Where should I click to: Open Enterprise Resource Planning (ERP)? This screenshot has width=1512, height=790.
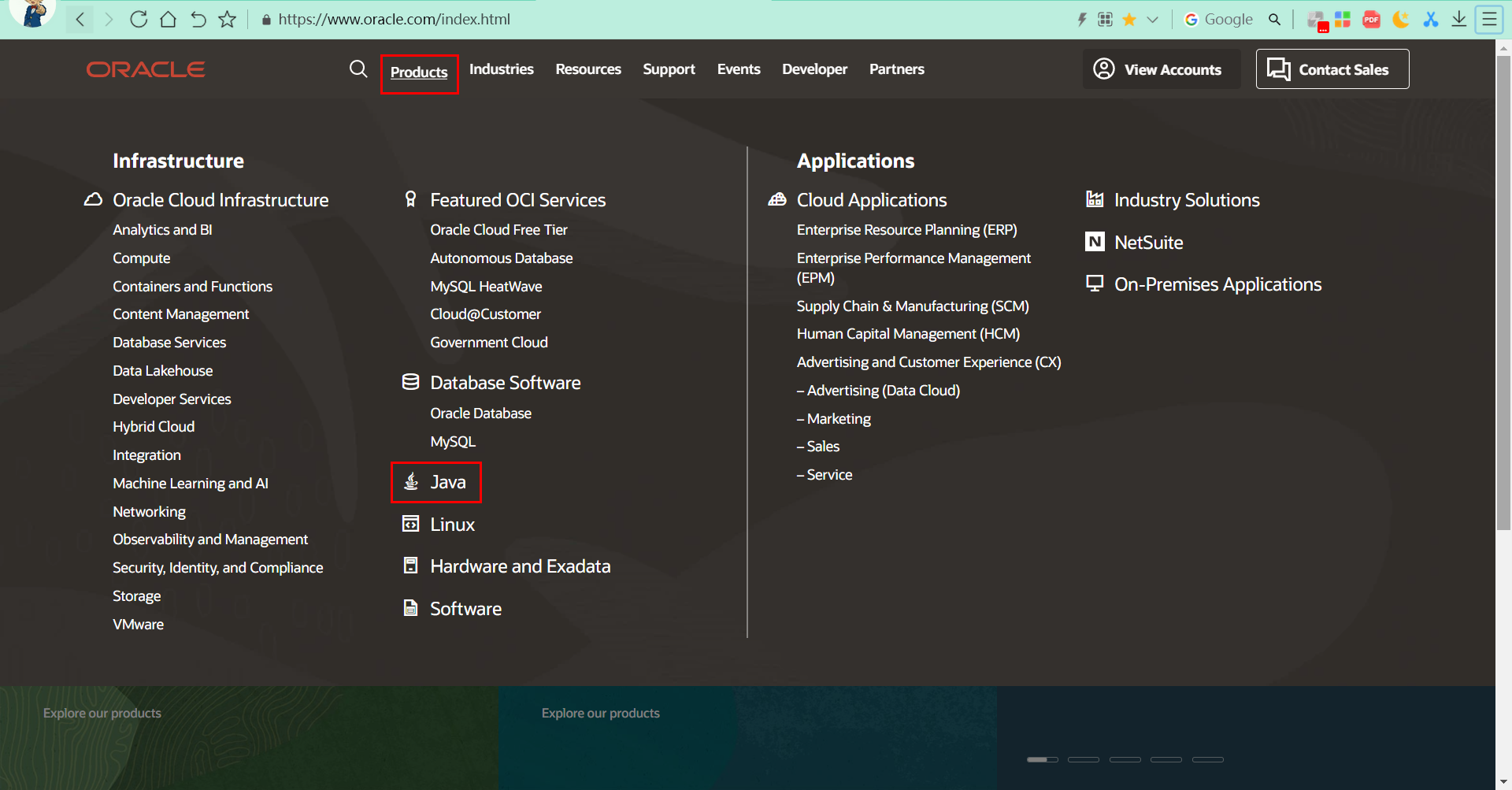(907, 230)
